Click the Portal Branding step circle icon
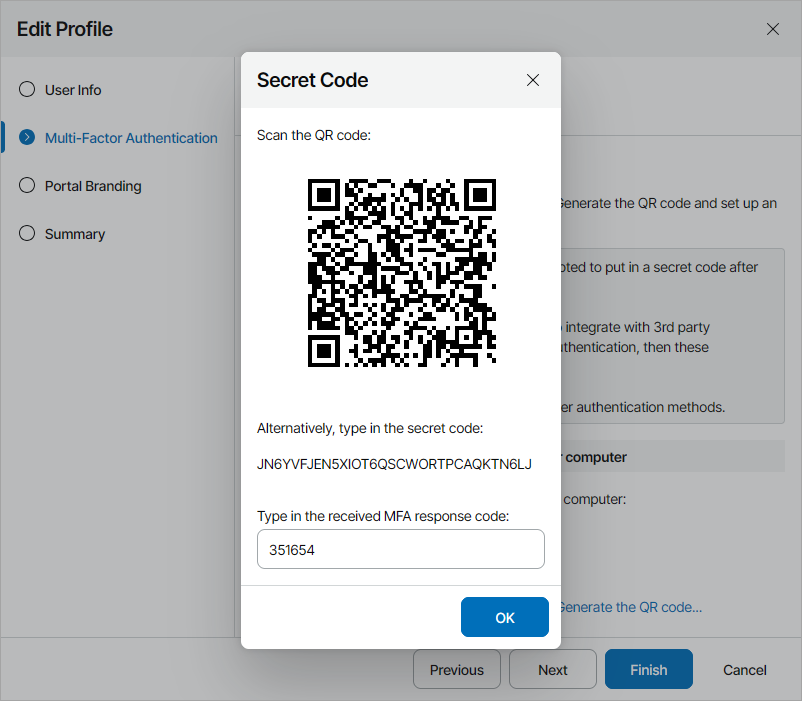This screenshot has height=701, width=802. [27, 186]
